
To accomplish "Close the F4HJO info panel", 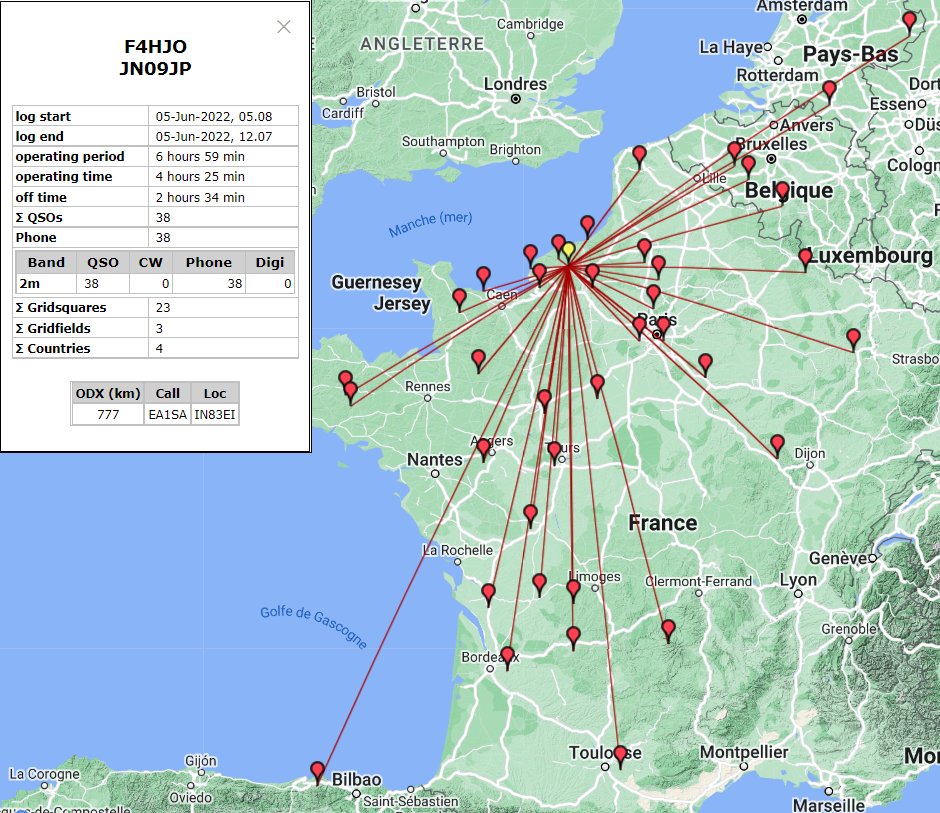I will pos(284,26).
